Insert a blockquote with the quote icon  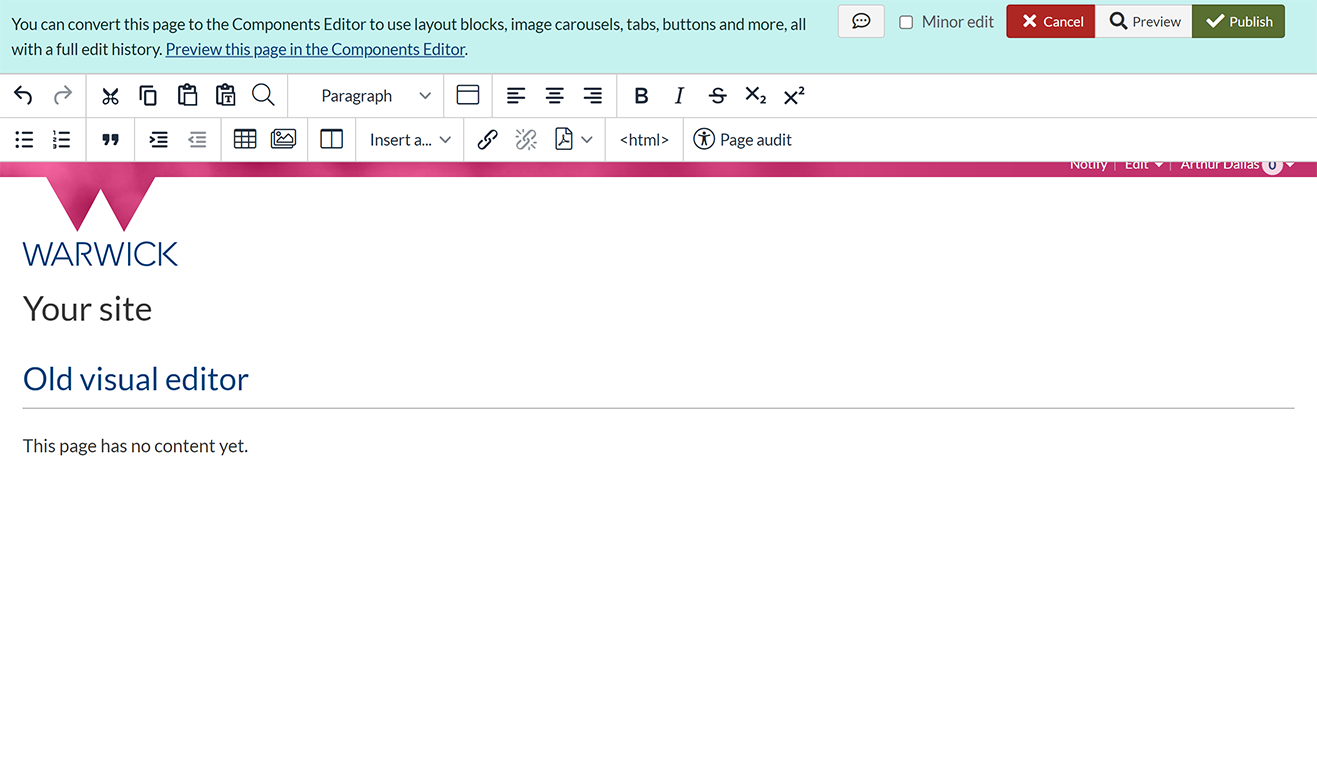[x=110, y=140]
